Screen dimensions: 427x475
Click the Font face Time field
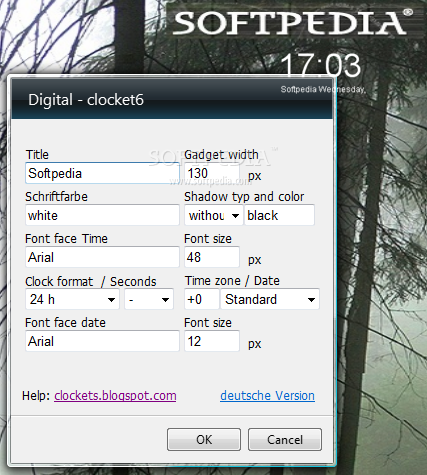(102, 257)
